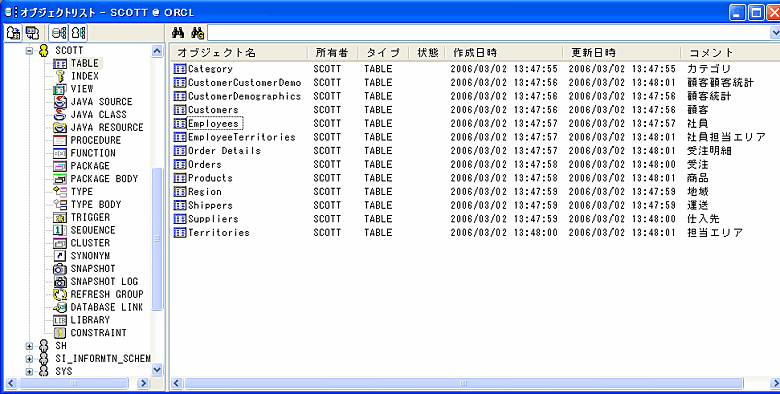Image resolution: width=780 pixels, height=394 pixels.
Task: Select the TYPE icon in tree
Action: click(x=60, y=192)
